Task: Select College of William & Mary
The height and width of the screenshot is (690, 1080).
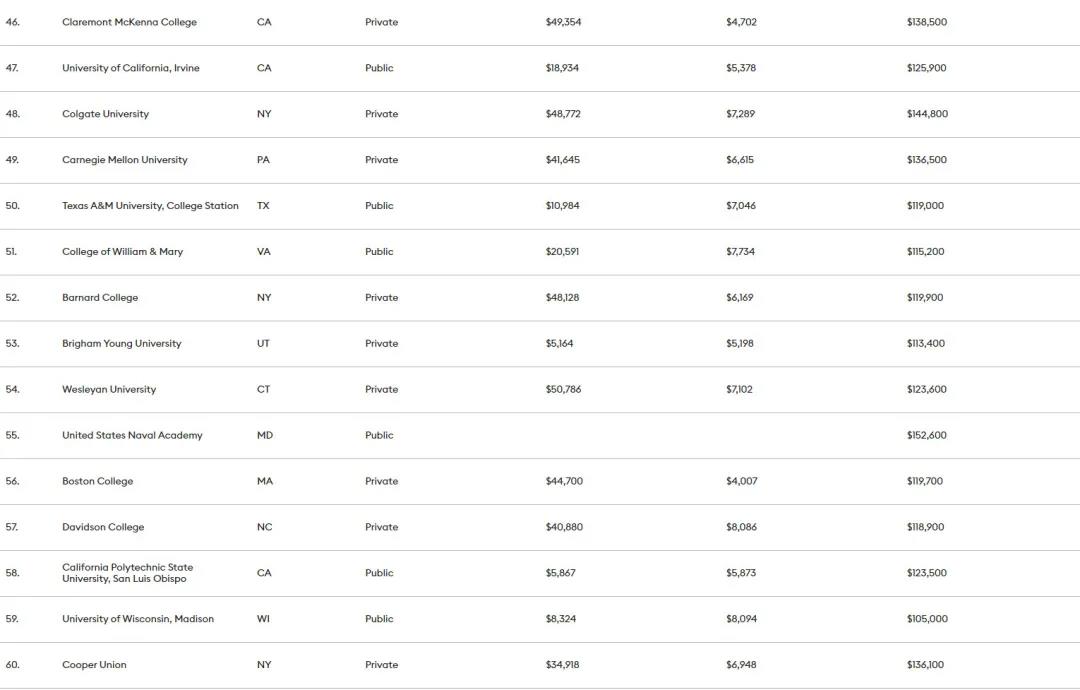Action: pos(123,252)
